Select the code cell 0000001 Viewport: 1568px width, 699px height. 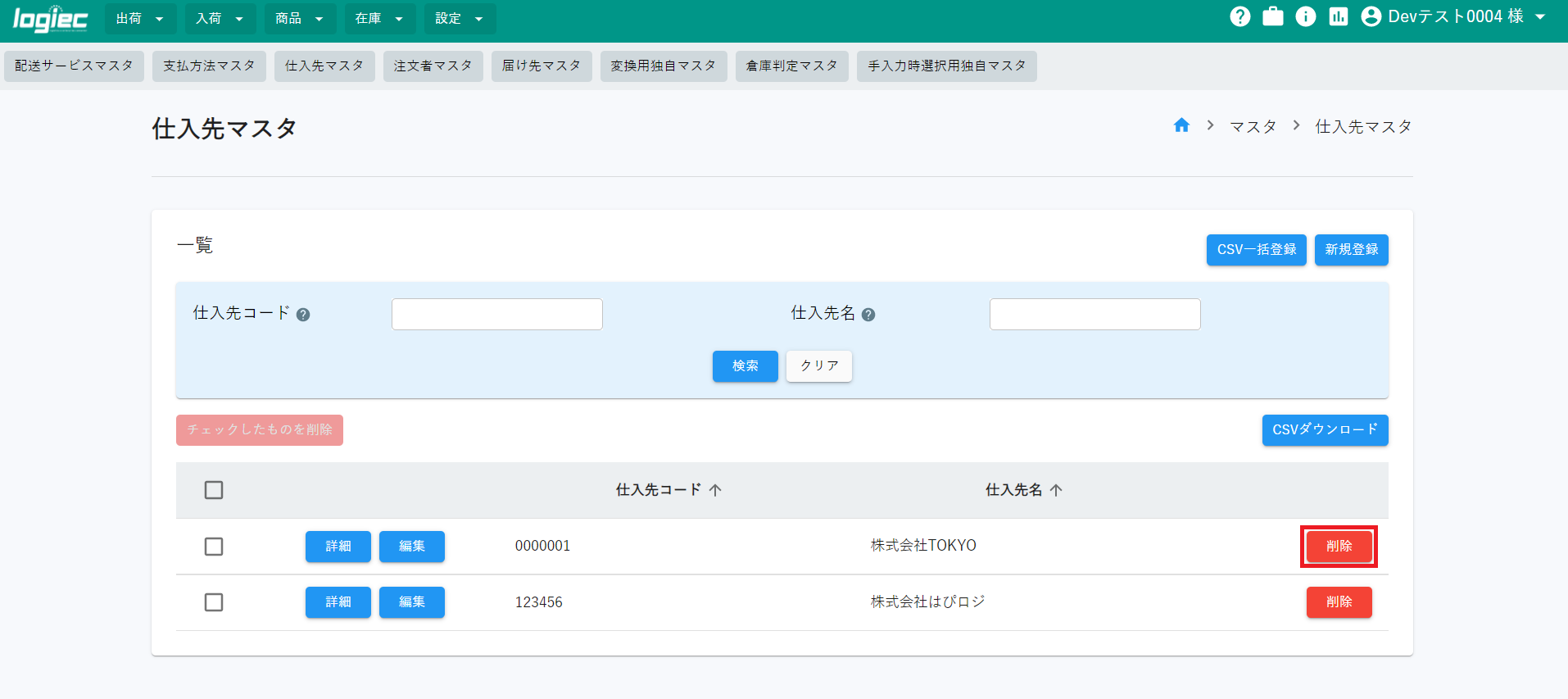542,546
